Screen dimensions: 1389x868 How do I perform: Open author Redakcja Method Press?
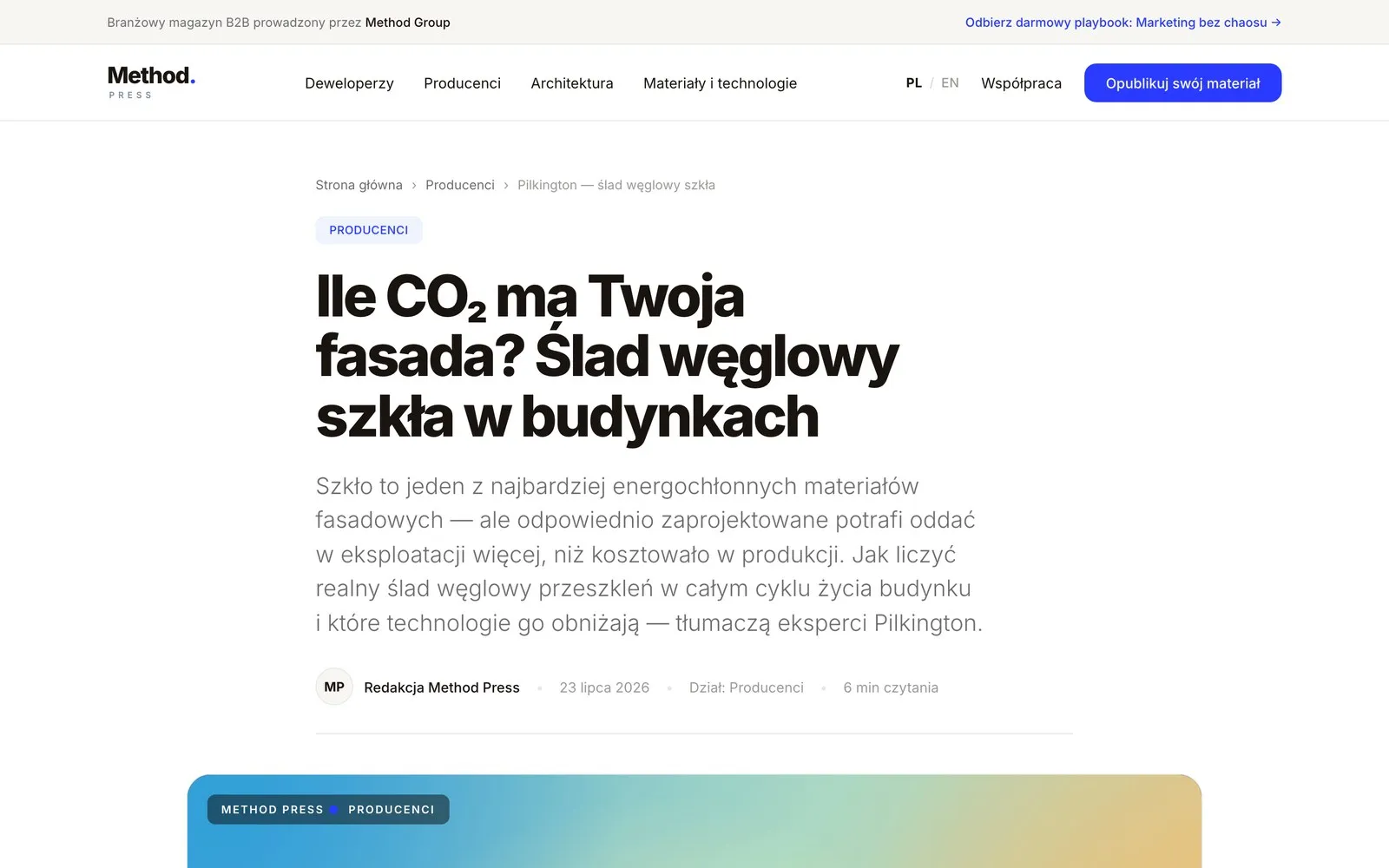(442, 687)
